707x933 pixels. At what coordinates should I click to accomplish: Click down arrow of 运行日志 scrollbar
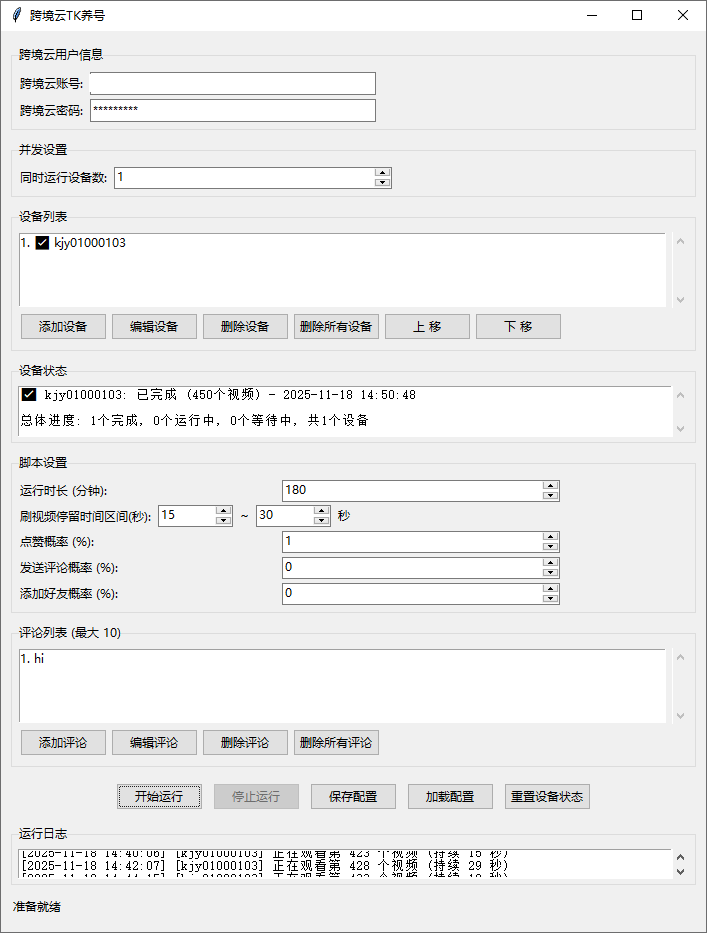coord(681,872)
